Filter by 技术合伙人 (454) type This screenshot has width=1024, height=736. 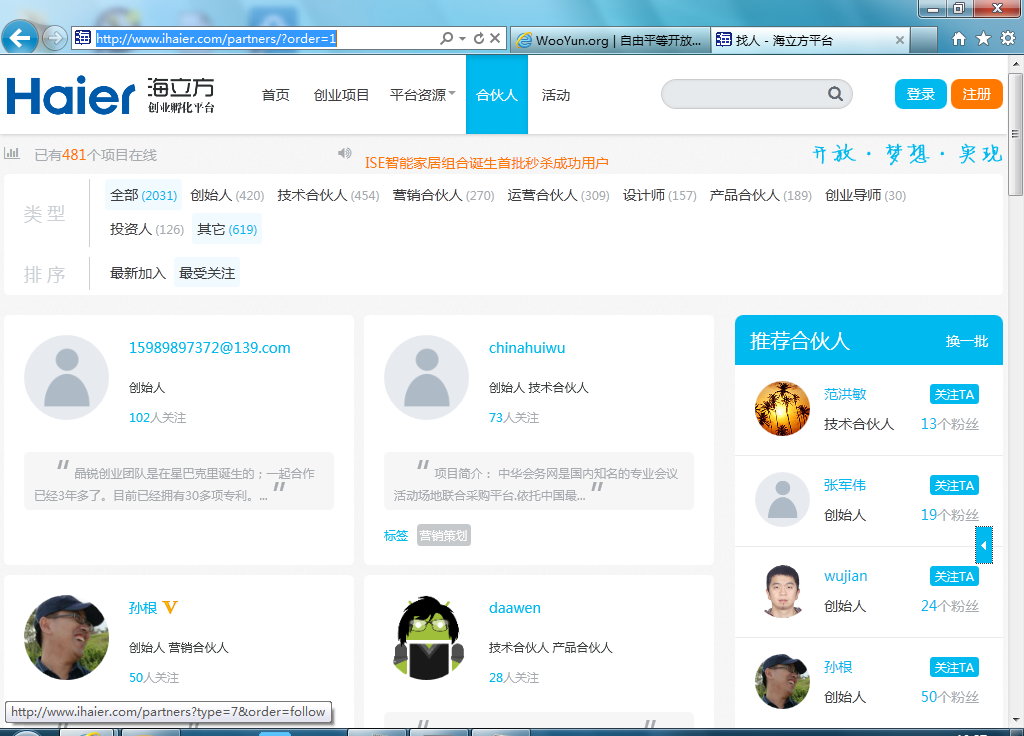pos(328,195)
